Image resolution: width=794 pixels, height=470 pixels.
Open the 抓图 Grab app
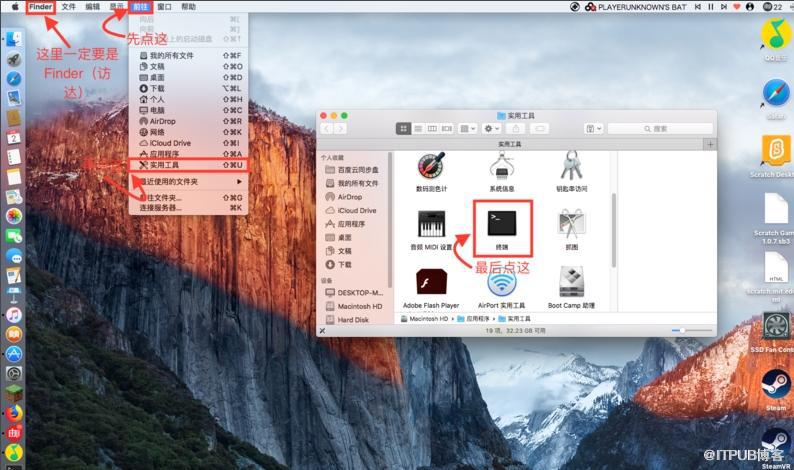[572, 224]
